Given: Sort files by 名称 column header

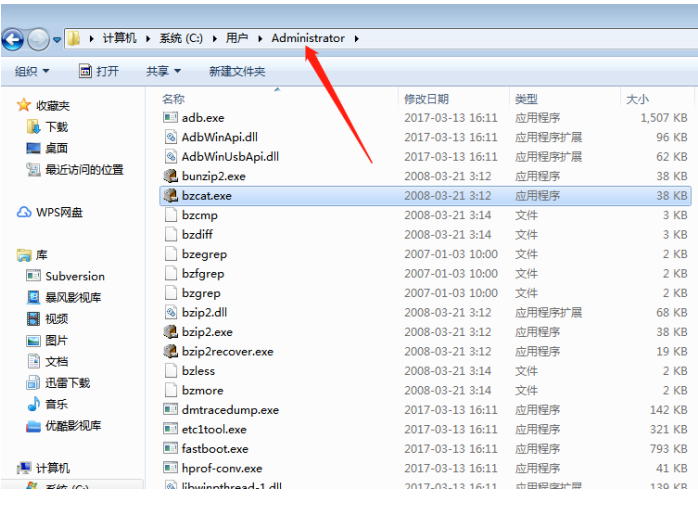Looking at the screenshot, I should pos(173,99).
